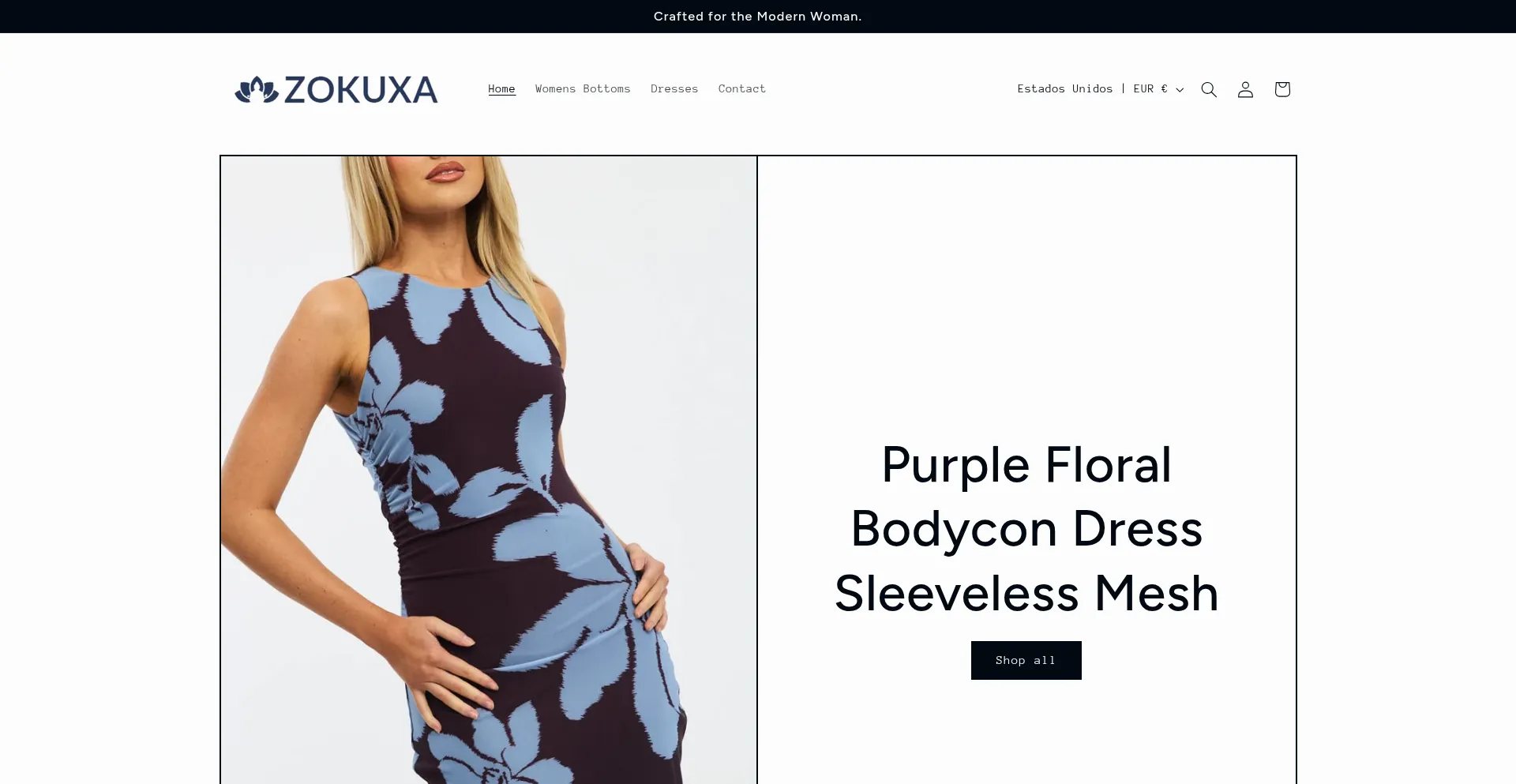1516x784 pixels.
Task: Open the Womens Bottoms menu link
Action: click(583, 88)
